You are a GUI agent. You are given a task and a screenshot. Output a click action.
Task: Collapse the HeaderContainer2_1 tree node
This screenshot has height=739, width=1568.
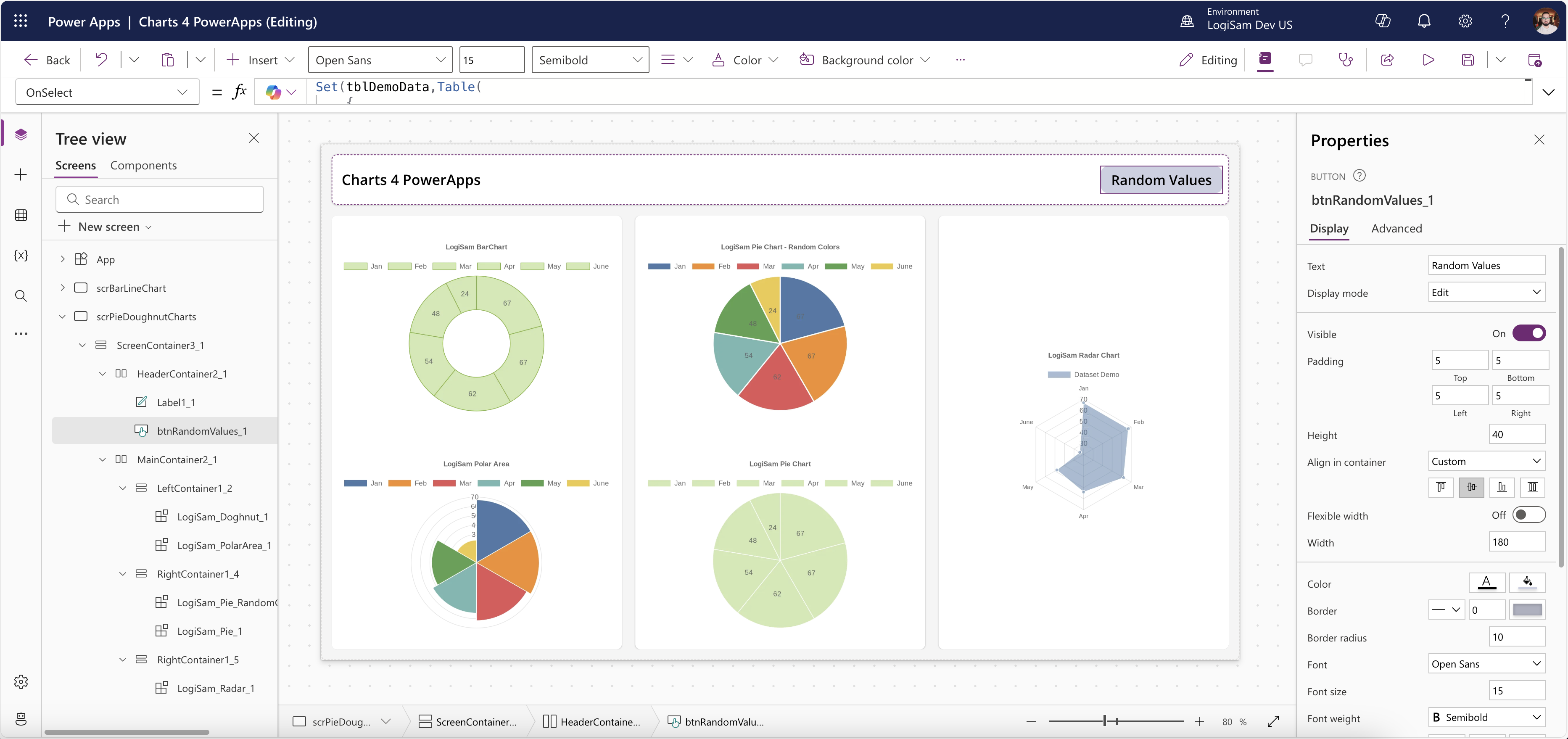point(103,373)
